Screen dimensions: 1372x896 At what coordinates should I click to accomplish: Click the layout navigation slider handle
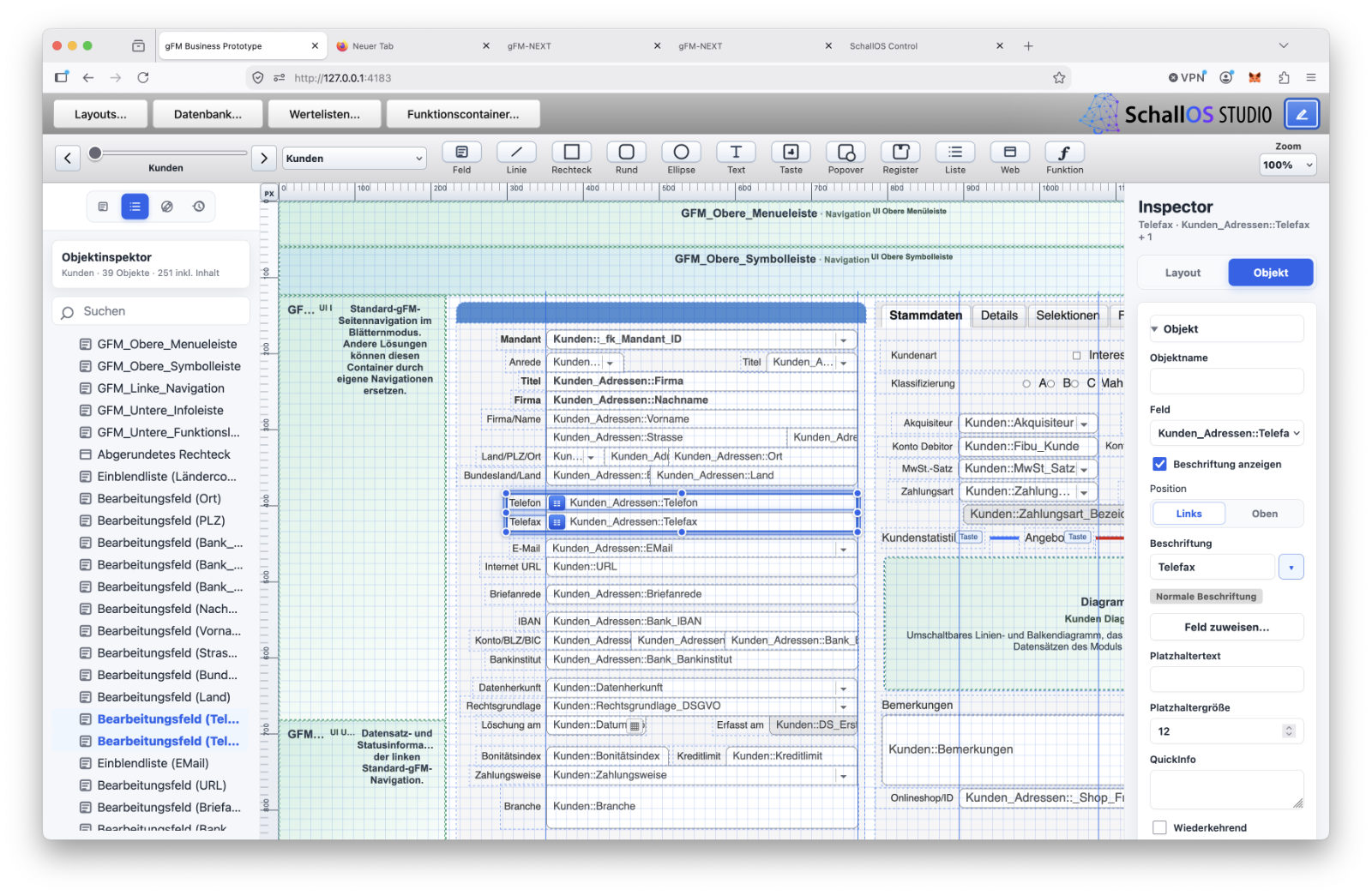(x=95, y=153)
